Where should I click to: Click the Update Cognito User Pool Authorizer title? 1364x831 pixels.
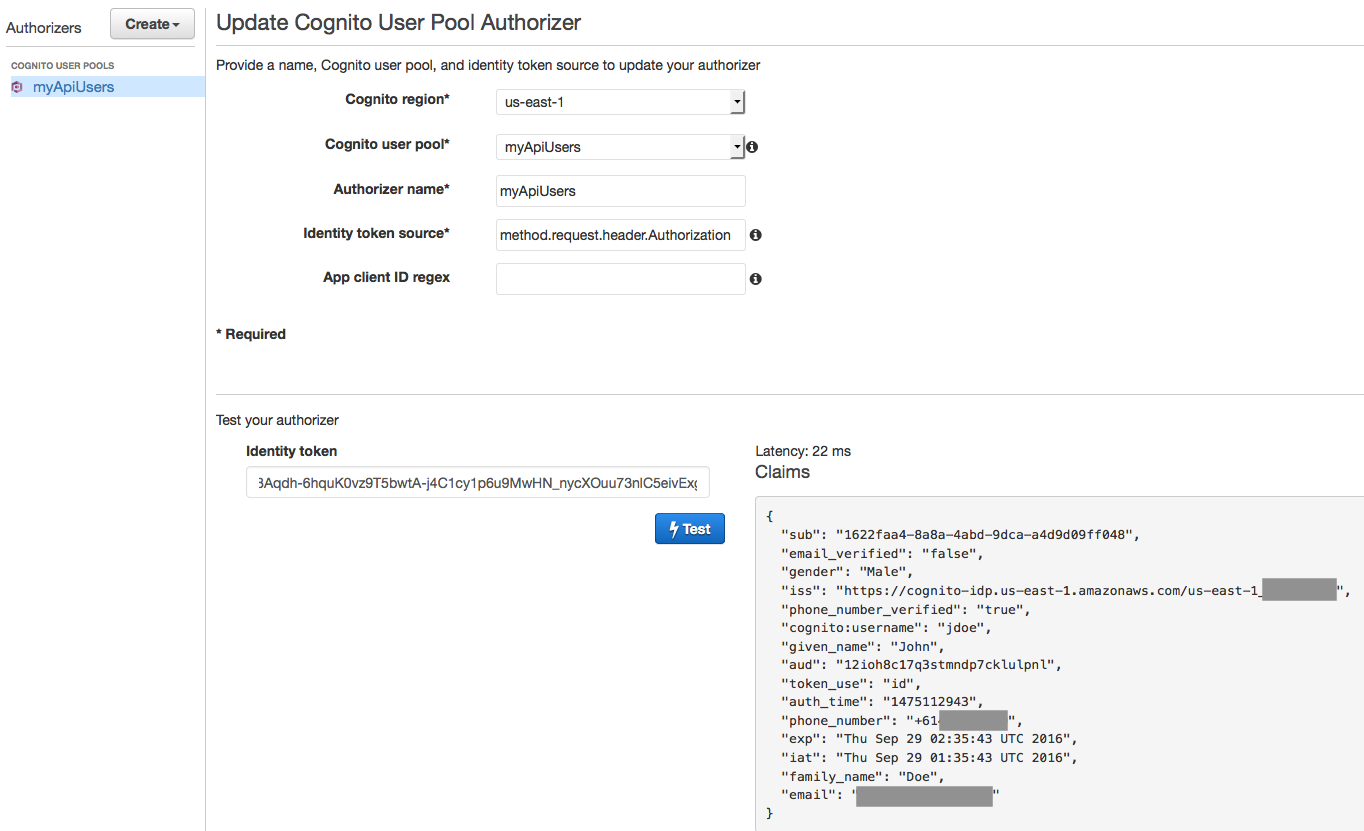tap(398, 22)
